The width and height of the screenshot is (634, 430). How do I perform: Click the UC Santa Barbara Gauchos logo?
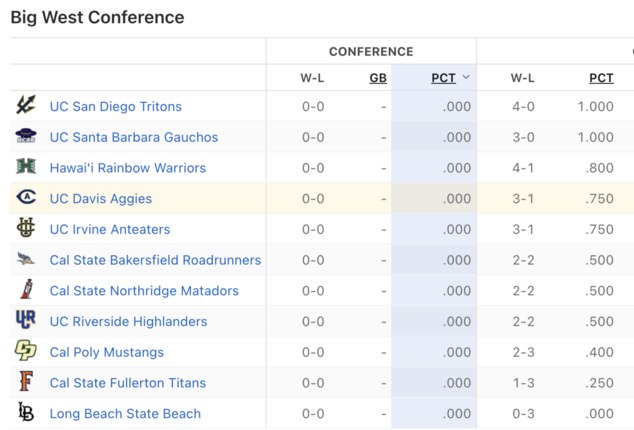[26, 137]
